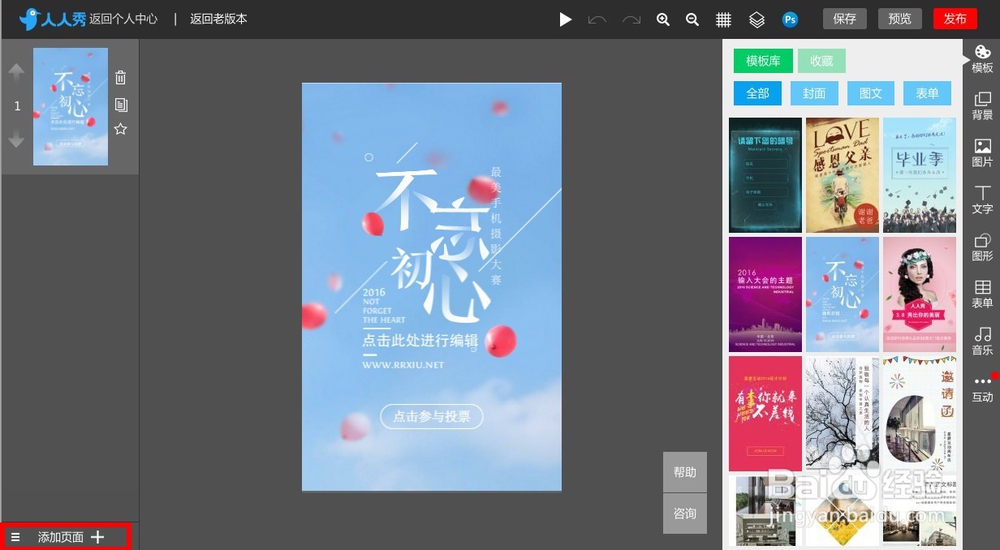
Task: Open the 互动 interaction sidebar tool
Action: click(x=982, y=388)
